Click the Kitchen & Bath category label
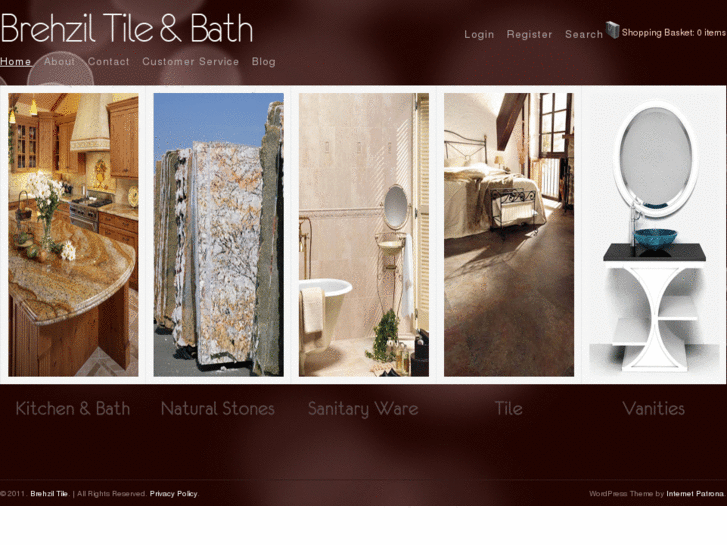The image size is (727, 545). pos(73,409)
